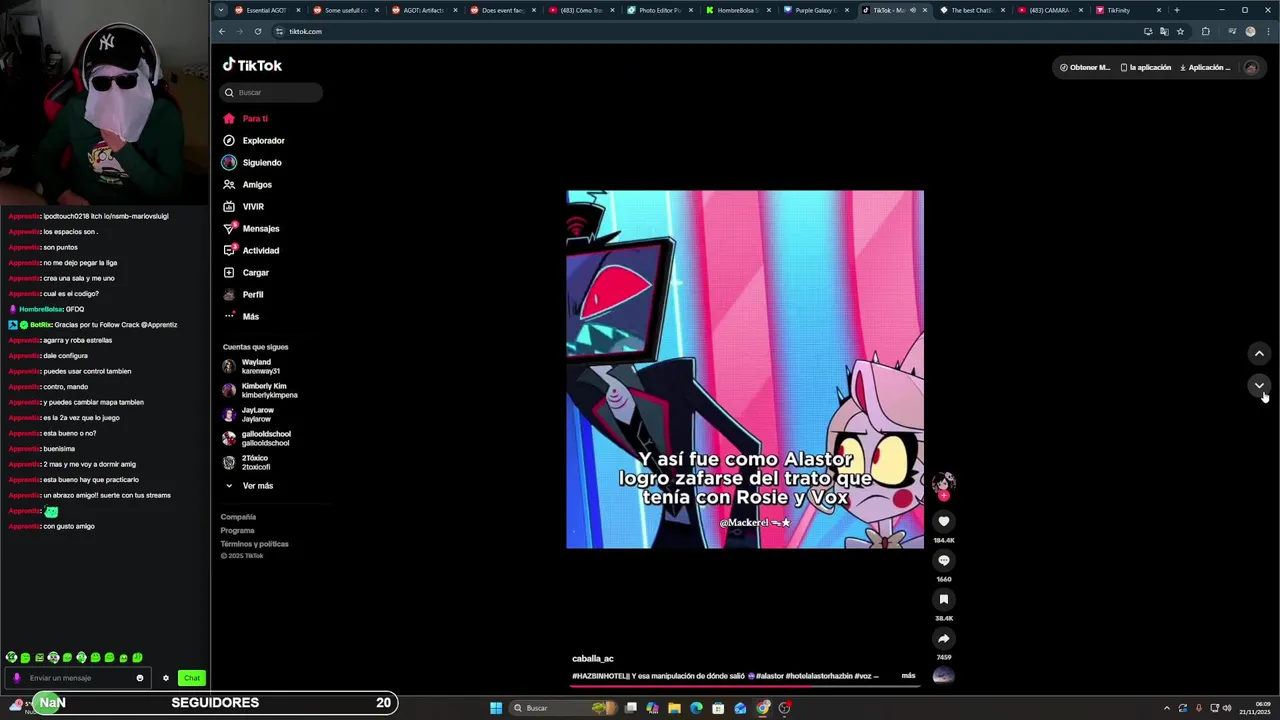Go back in browser history
The image size is (1280, 720).
pos(222,31)
